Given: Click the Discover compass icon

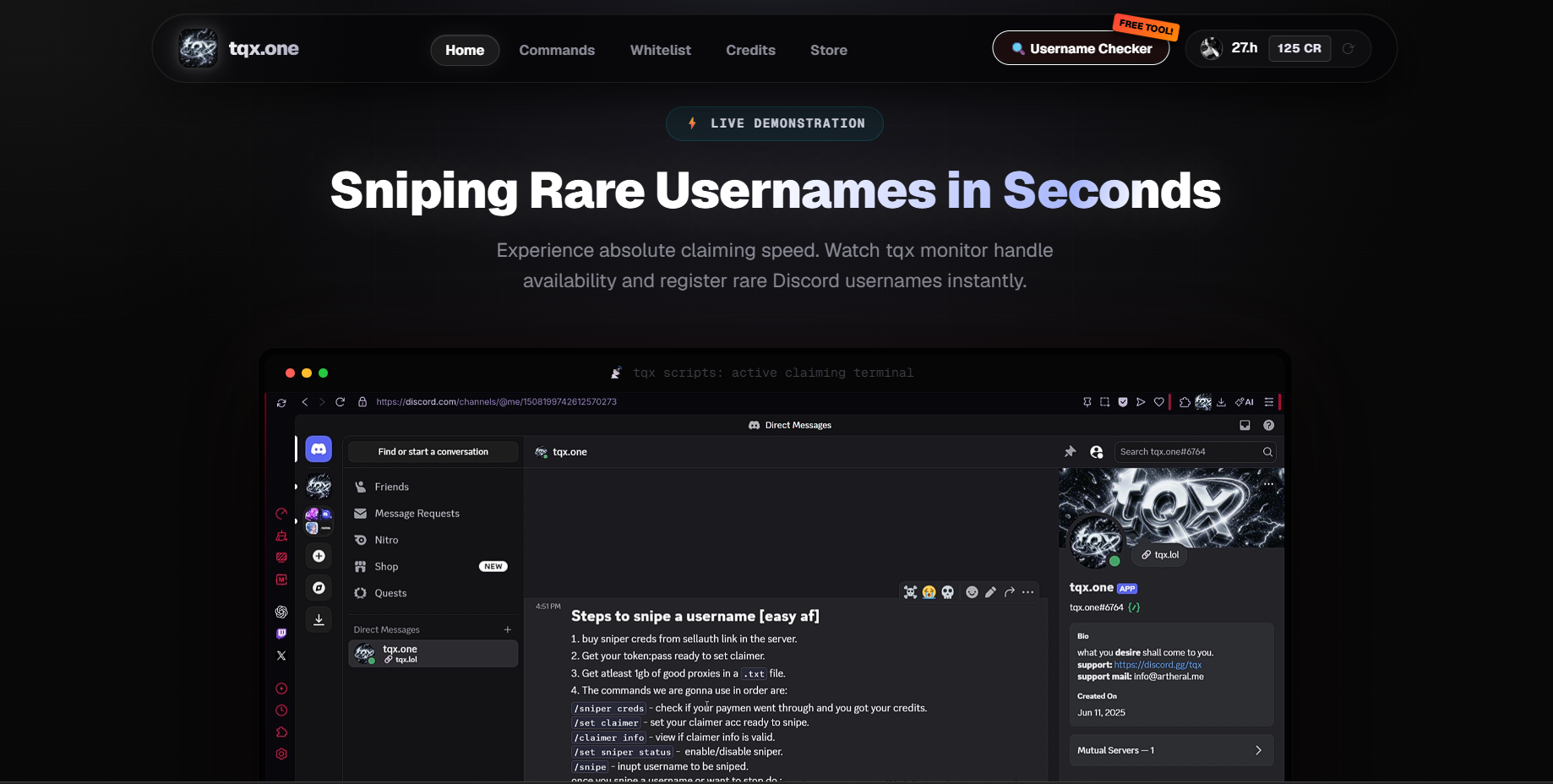Looking at the screenshot, I should [319, 588].
